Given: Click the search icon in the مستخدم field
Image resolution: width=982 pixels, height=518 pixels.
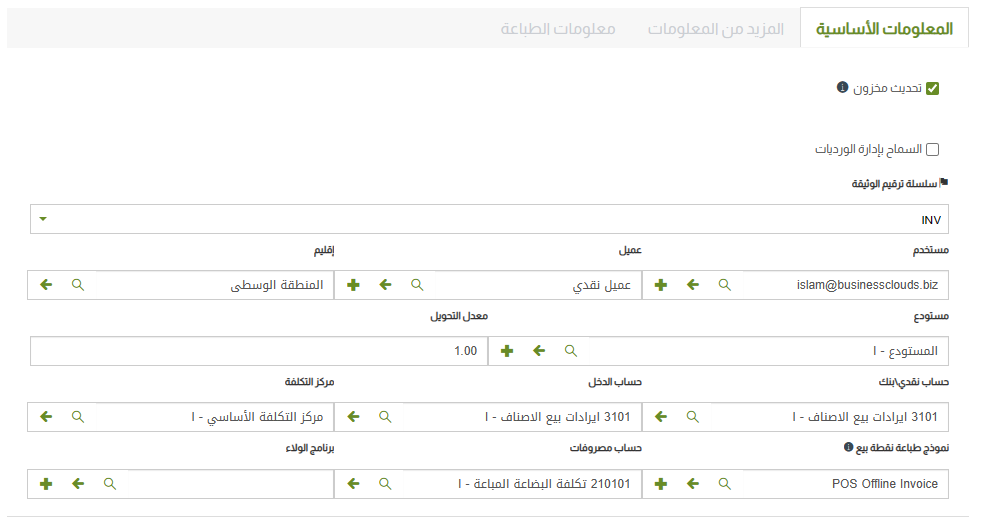Looking at the screenshot, I should pyautogui.click(x=724, y=285).
